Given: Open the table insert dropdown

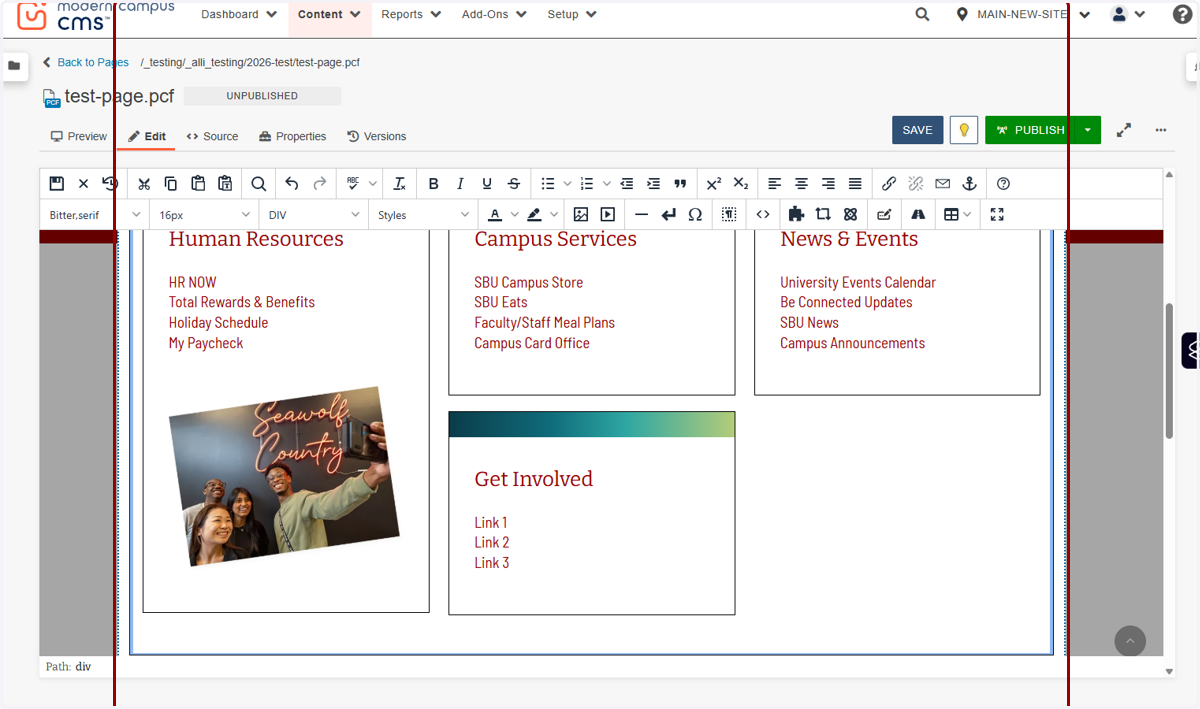Looking at the screenshot, I should coord(957,214).
